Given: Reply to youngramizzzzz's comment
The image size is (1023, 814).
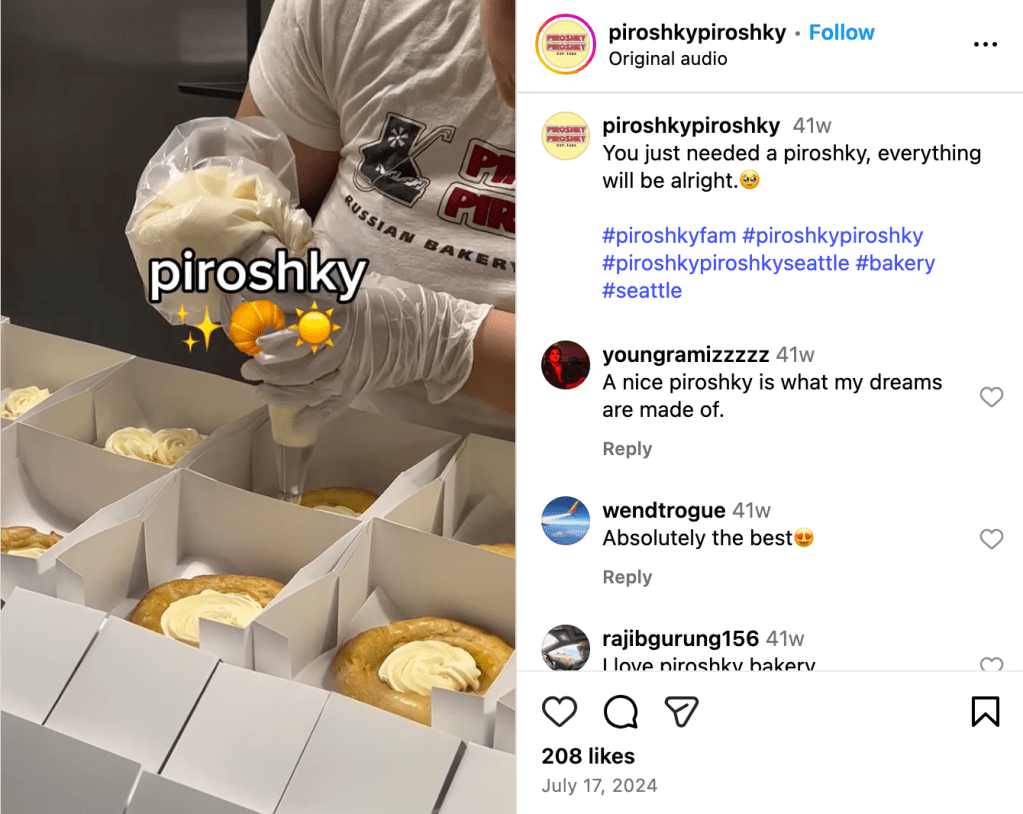Looking at the screenshot, I should pyautogui.click(x=627, y=449).
